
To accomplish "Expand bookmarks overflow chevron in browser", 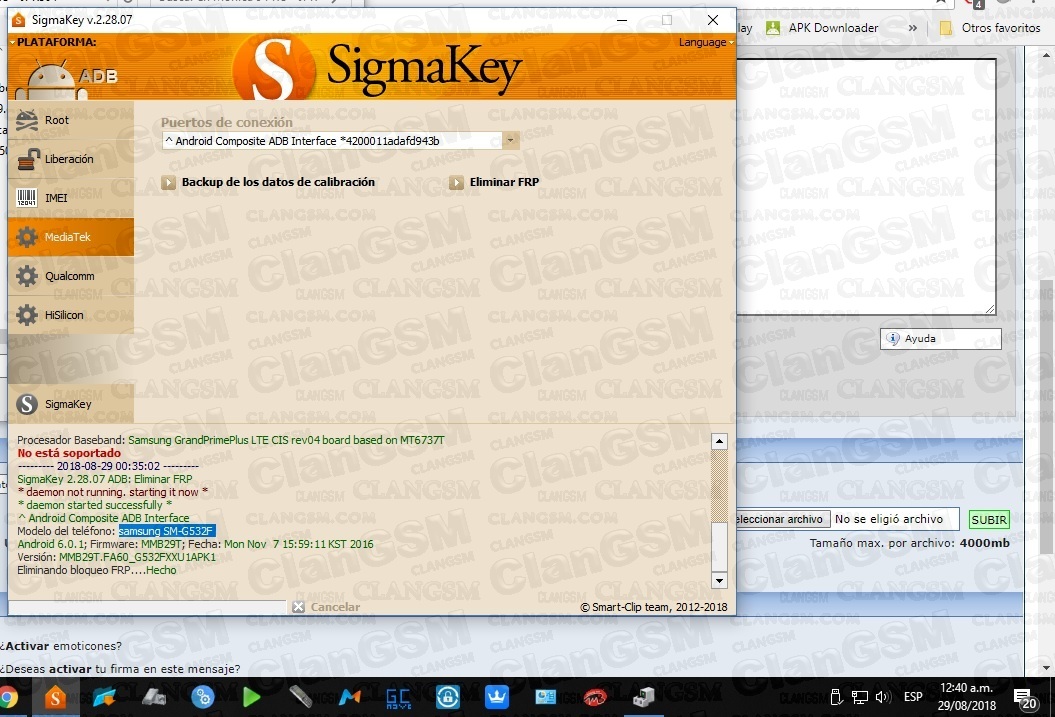I will tap(912, 28).
